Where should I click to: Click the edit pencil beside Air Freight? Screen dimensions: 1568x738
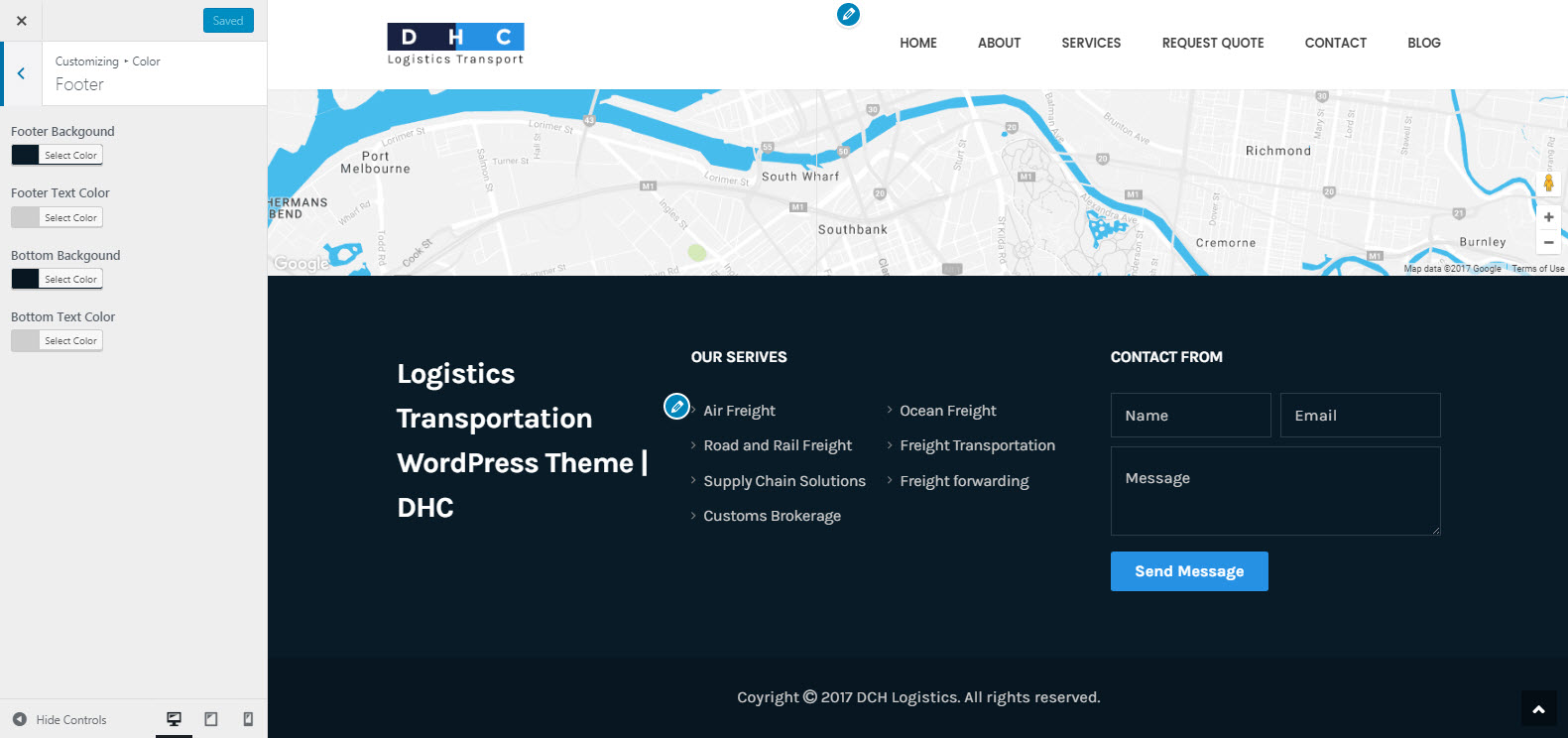click(676, 406)
